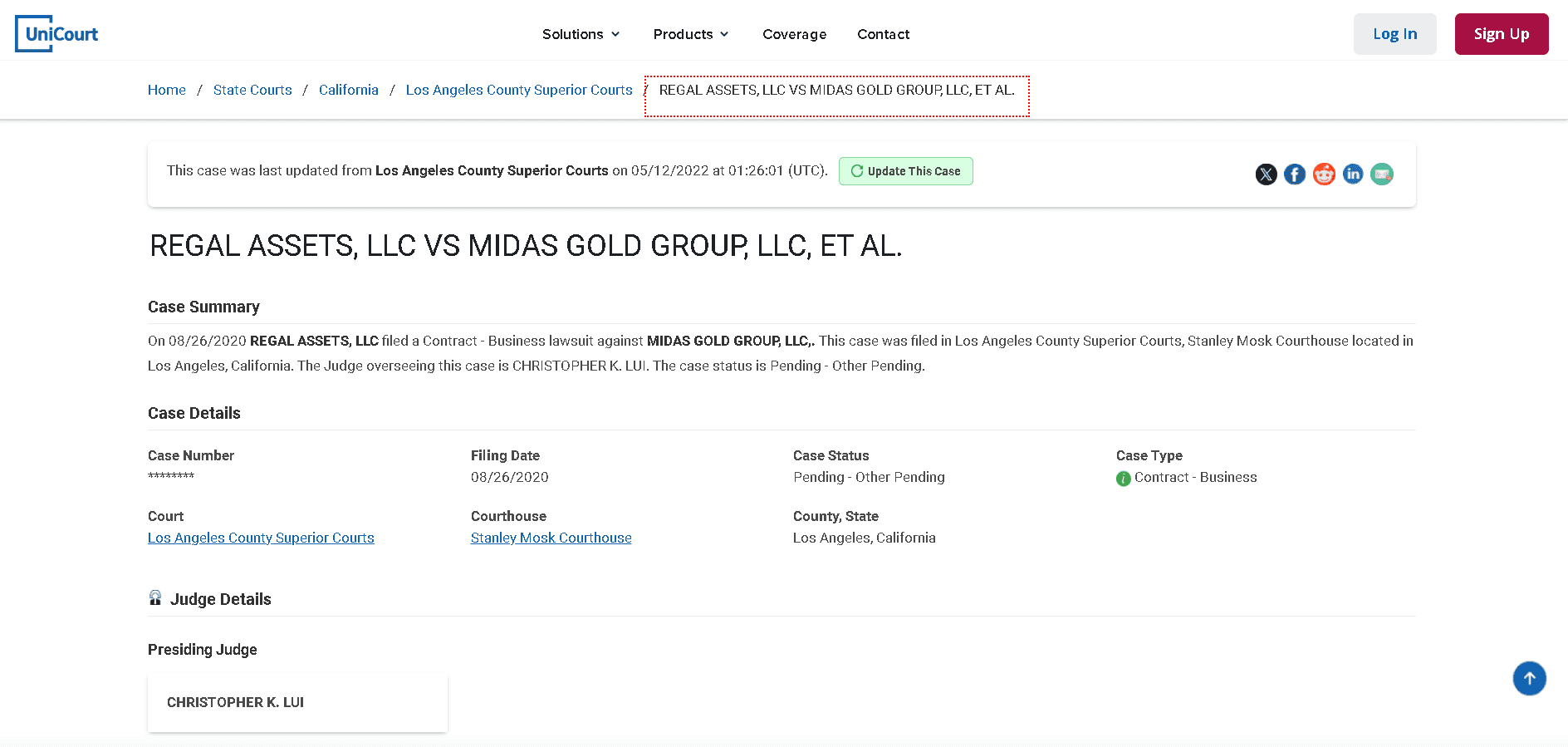Image resolution: width=1568 pixels, height=747 pixels.
Task: Click the Presiding Judge label
Action: point(203,650)
